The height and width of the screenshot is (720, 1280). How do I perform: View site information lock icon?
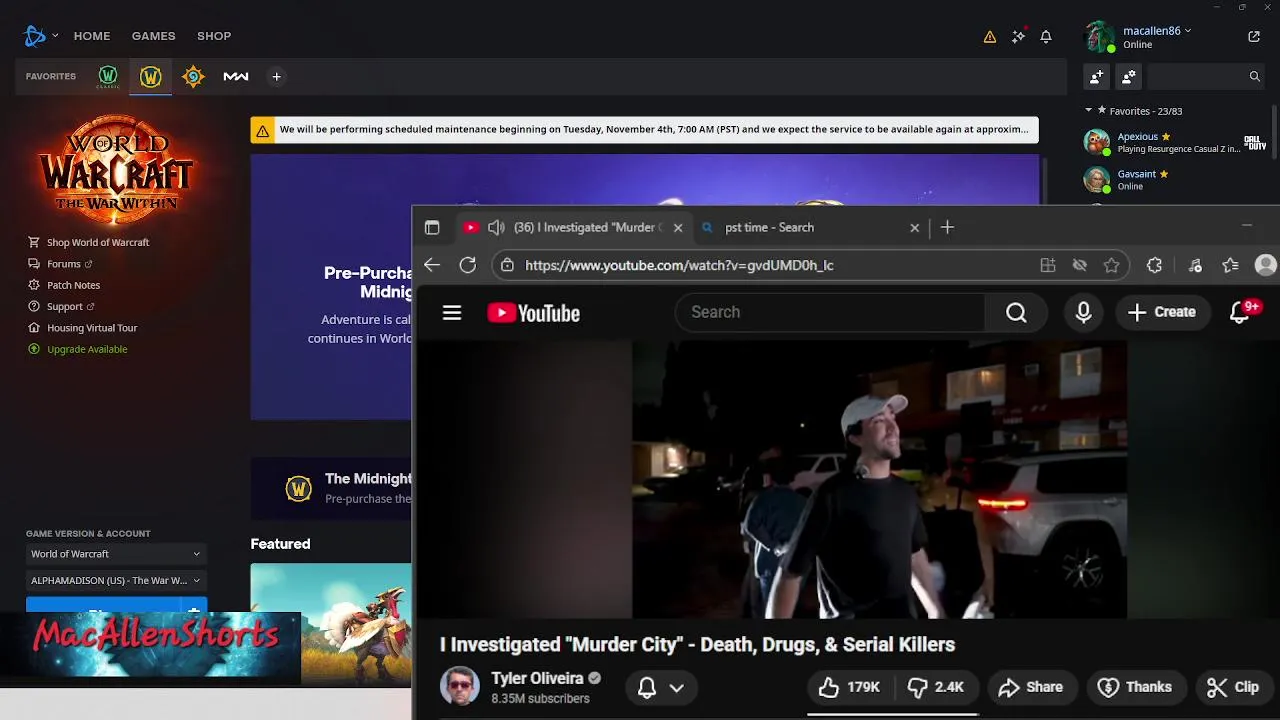(508, 265)
